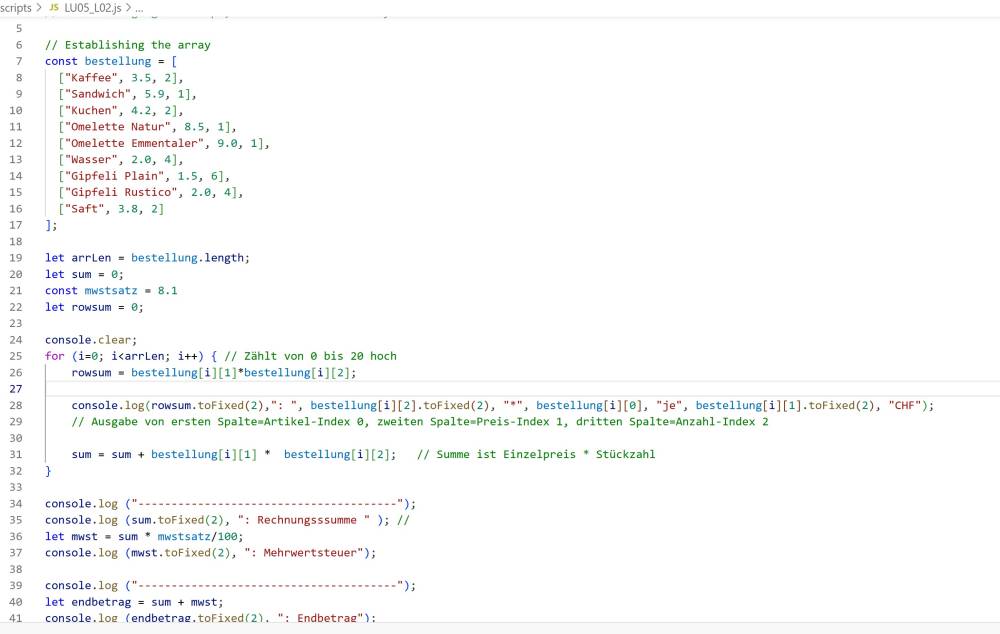Screen dimensions: 1000x634
Task: Click the ": Mehrwertsteuer" string literal
Action: (x=311, y=552)
